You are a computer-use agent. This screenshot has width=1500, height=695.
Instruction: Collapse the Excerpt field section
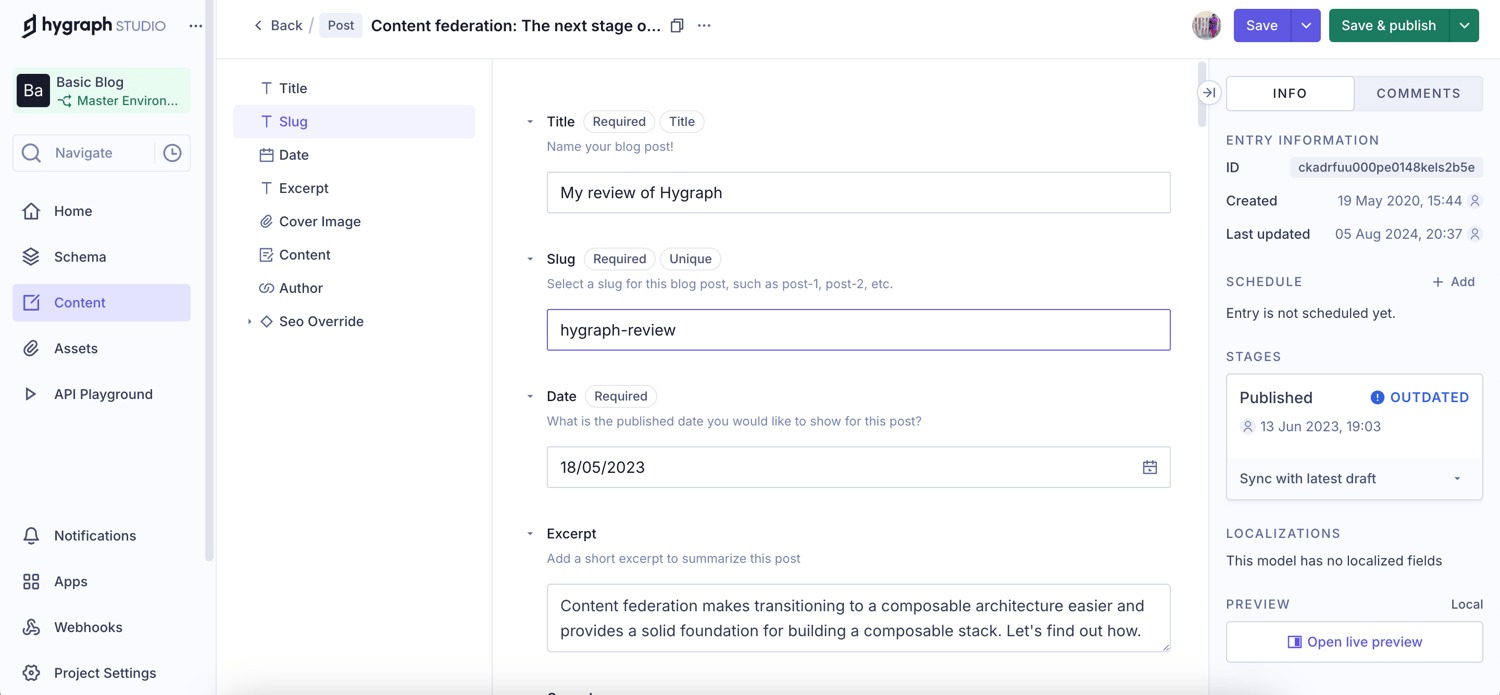[x=530, y=534]
